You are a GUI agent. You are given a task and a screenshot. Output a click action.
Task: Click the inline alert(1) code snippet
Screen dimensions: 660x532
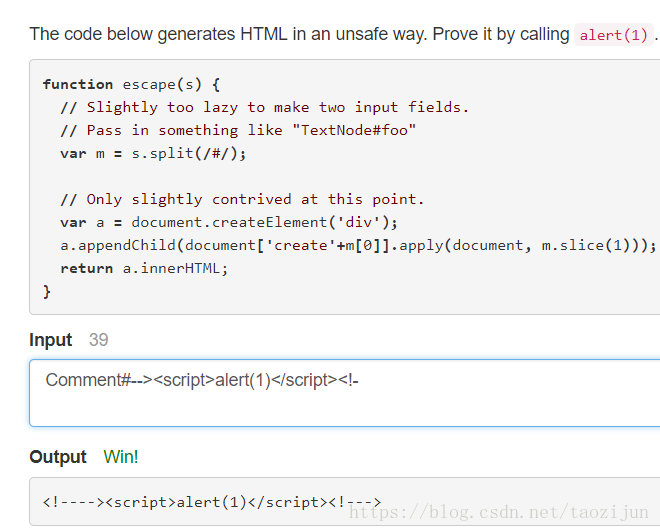pyautogui.click(x=613, y=35)
